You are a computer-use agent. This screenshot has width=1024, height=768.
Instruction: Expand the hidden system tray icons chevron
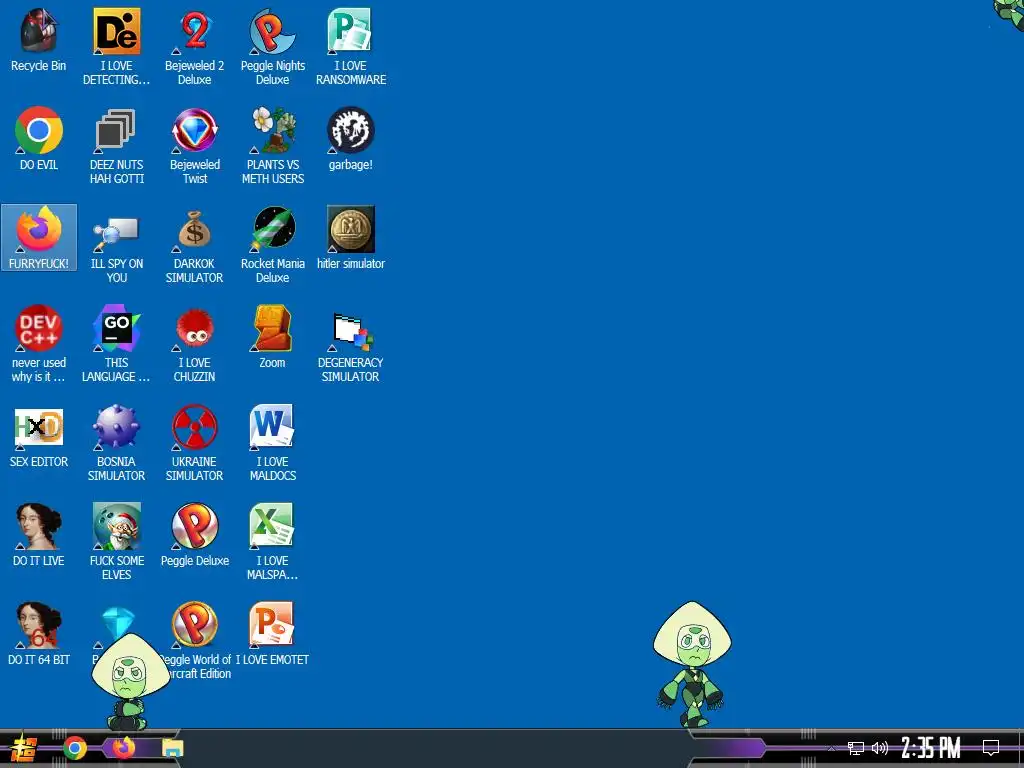coord(831,748)
